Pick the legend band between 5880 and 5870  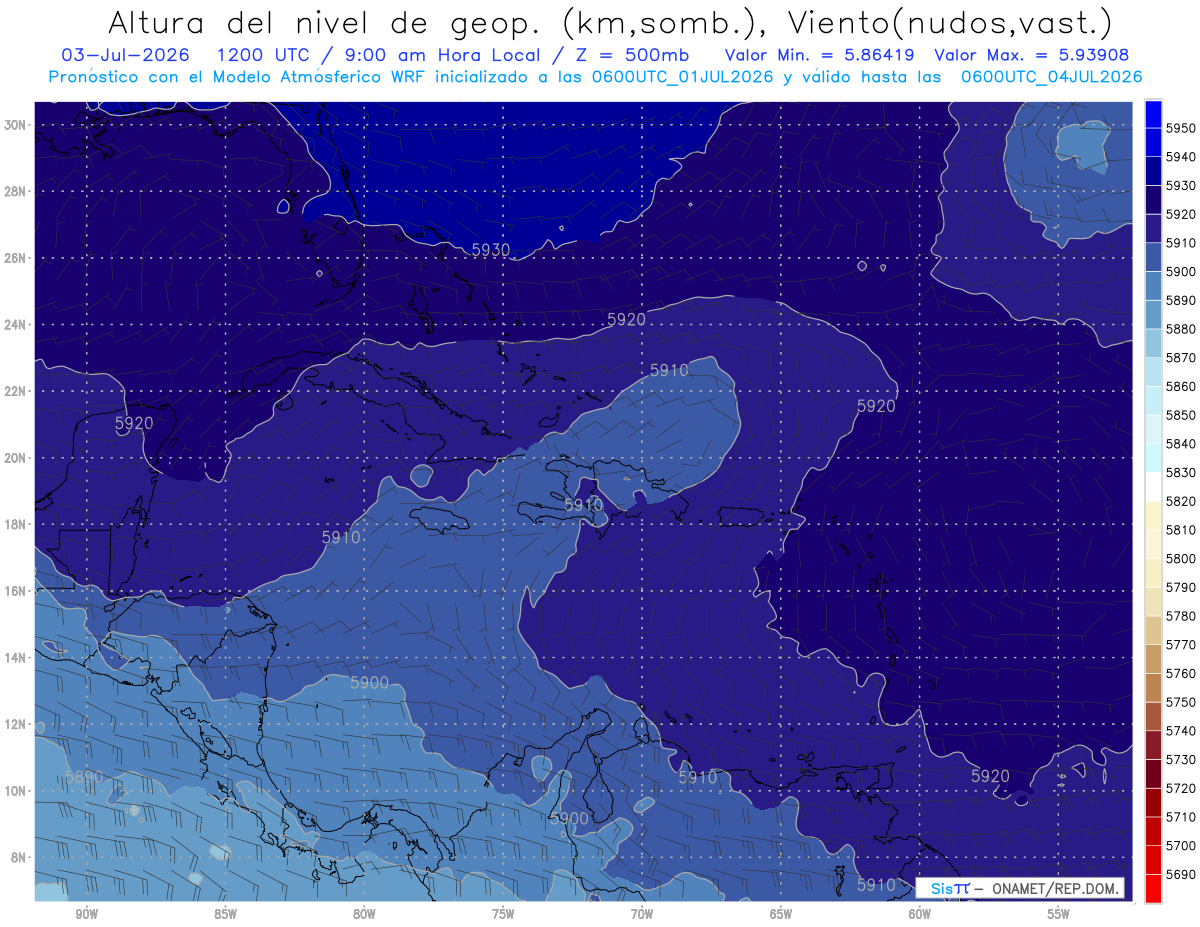(x=1153, y=343)
